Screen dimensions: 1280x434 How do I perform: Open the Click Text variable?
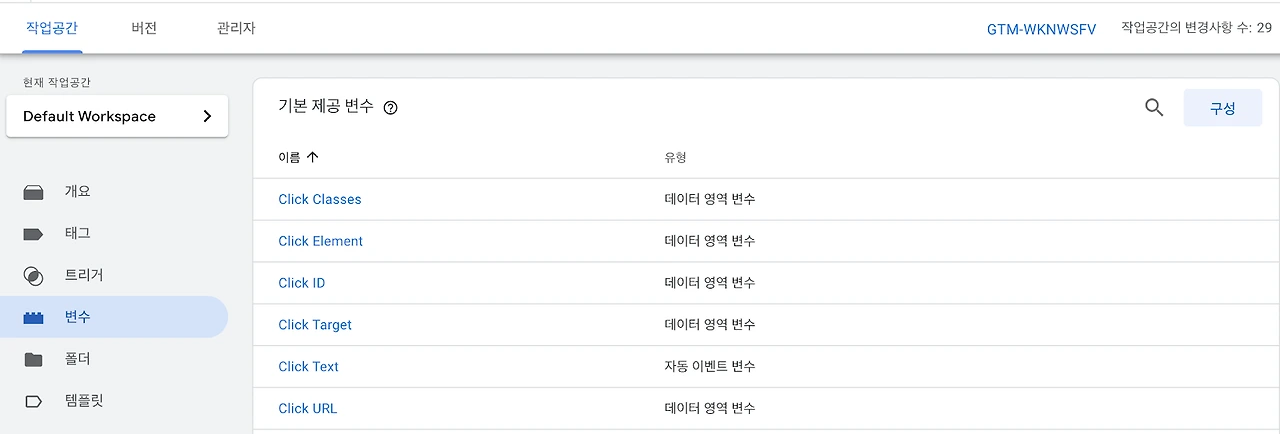pos(308,366)
